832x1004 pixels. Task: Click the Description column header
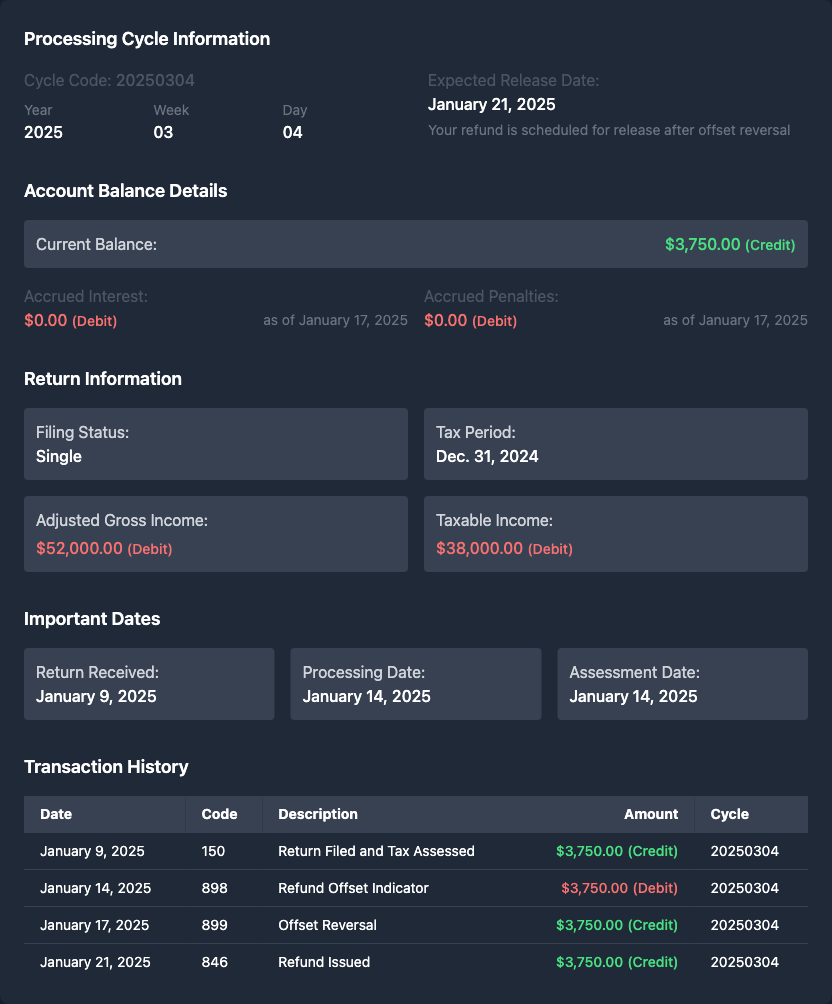318,814
